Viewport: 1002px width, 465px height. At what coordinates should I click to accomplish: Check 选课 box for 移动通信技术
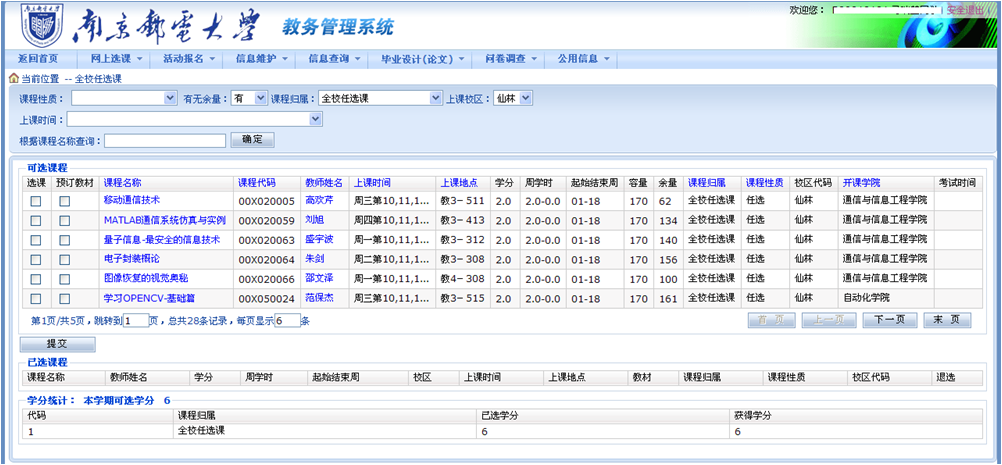[36, 201]
